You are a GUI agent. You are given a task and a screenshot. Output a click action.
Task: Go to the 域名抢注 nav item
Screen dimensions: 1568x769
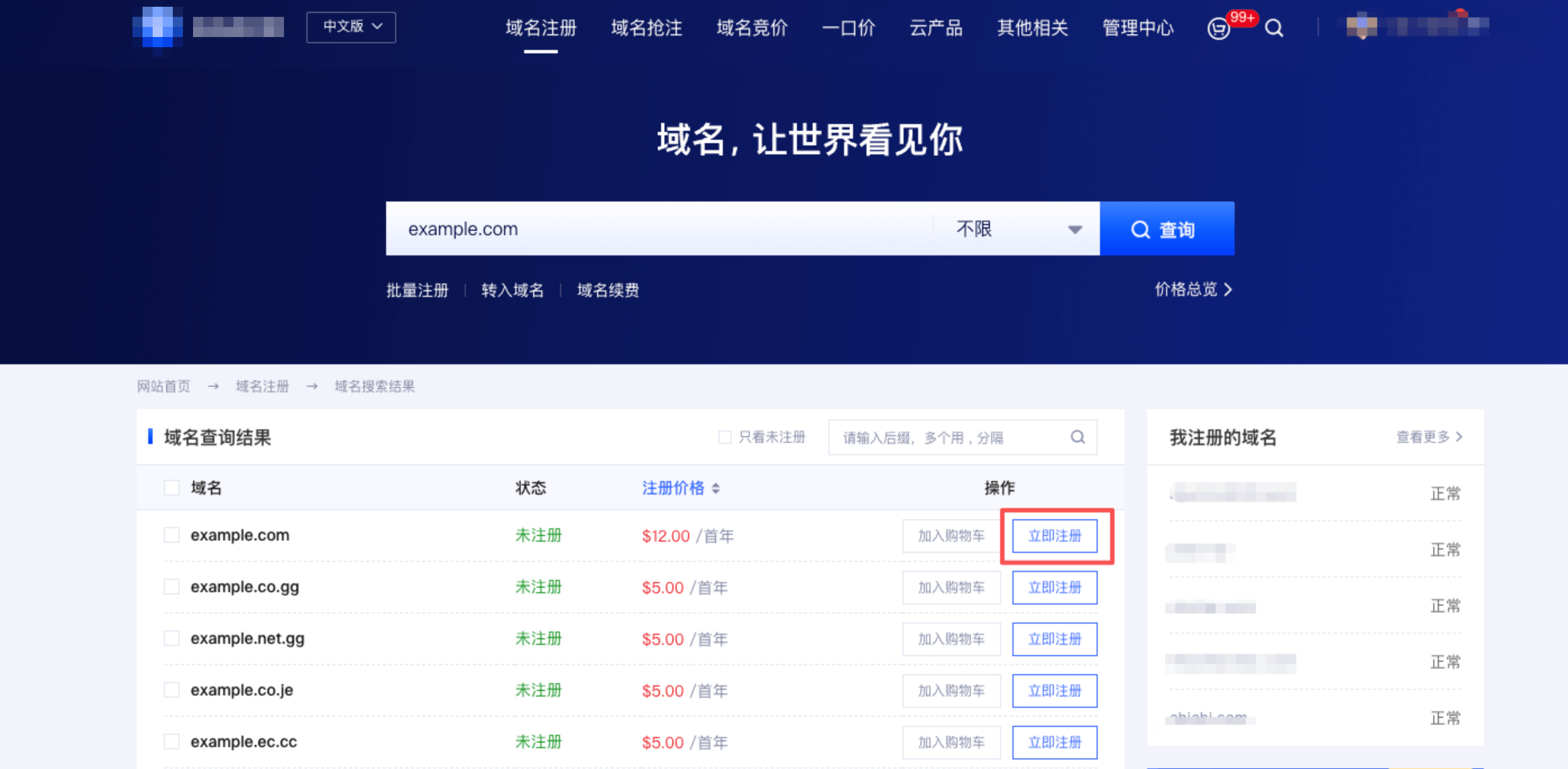point(646,28)
